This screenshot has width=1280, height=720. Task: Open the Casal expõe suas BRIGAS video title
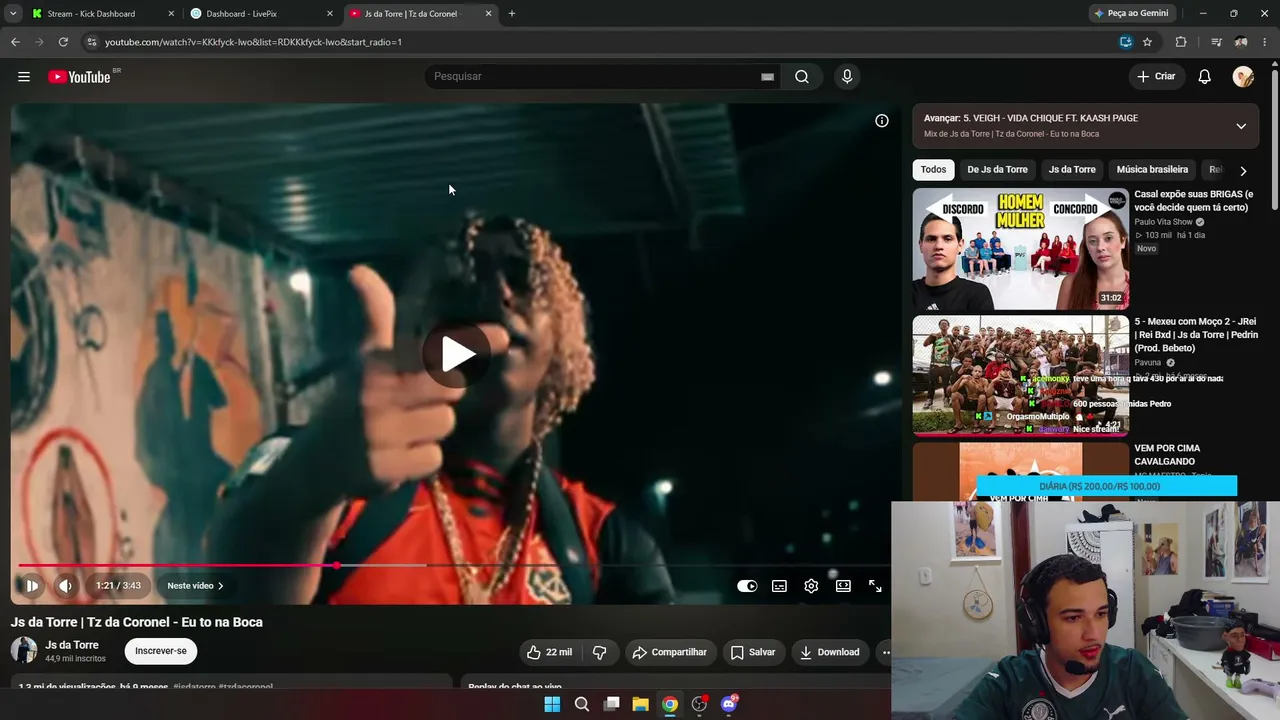(x=1194, y=201)
